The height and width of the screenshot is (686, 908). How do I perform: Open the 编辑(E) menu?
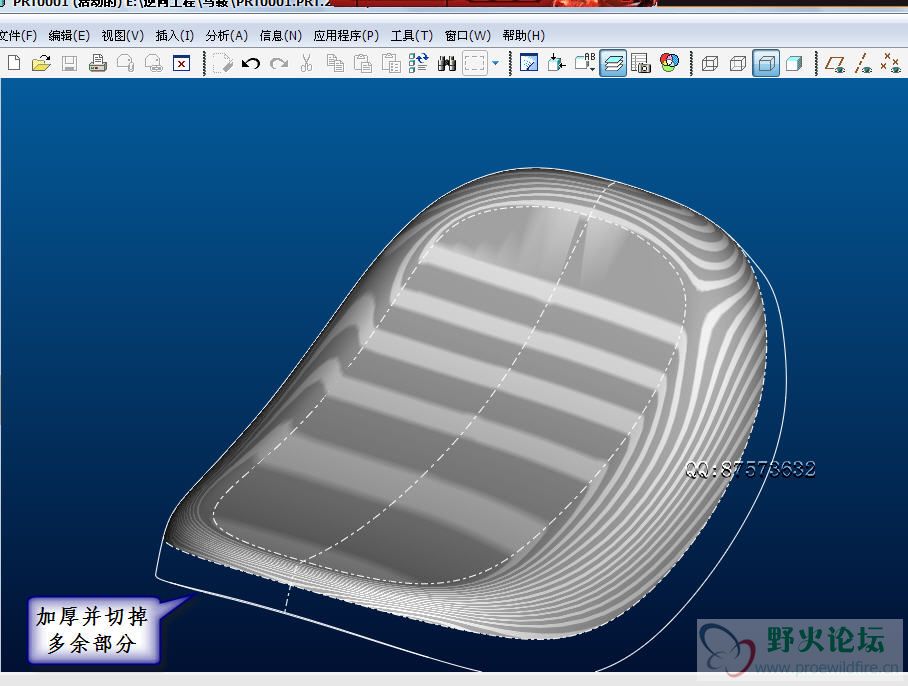click(x=69, y=36)
